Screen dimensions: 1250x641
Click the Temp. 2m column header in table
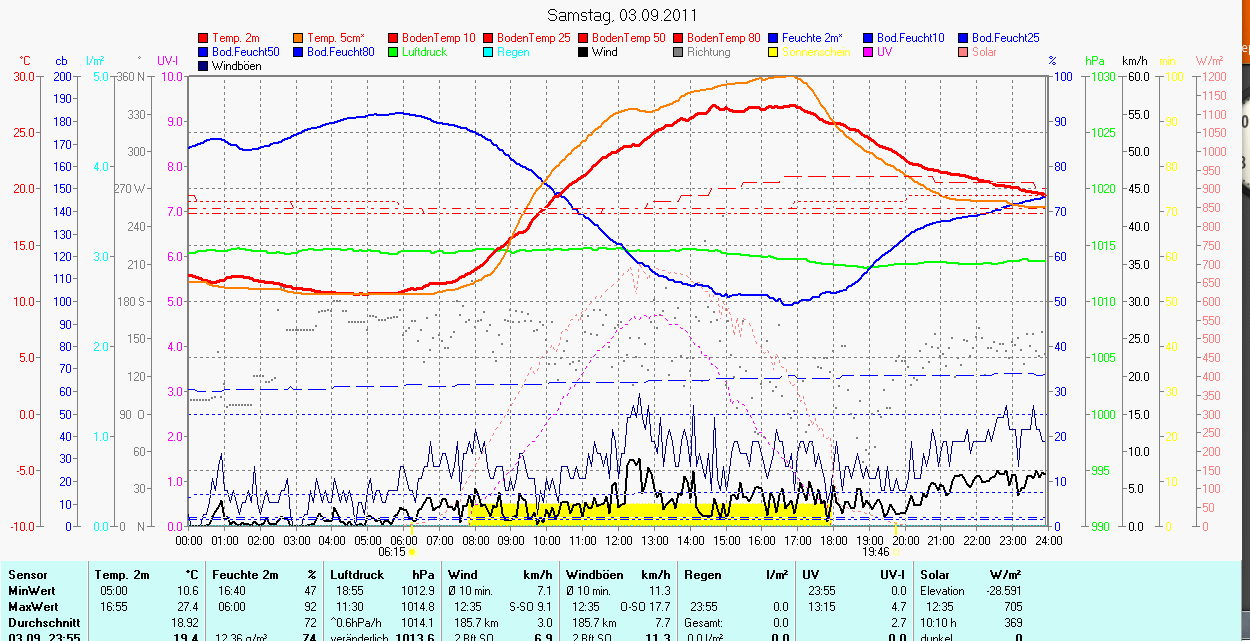click(x=122, y=575)
